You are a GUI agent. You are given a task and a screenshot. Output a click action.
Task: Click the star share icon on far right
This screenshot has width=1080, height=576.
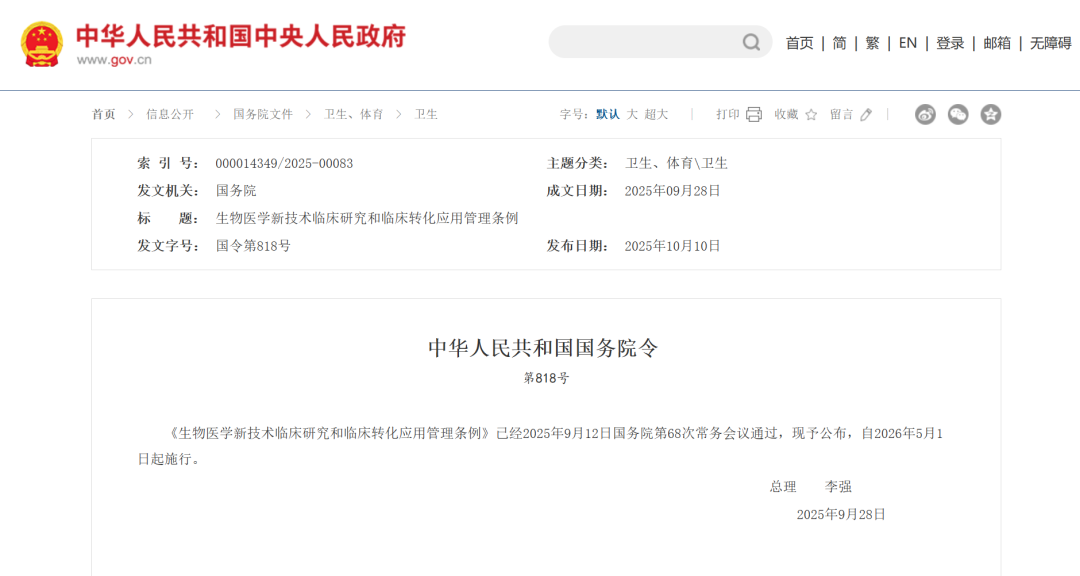991,114
